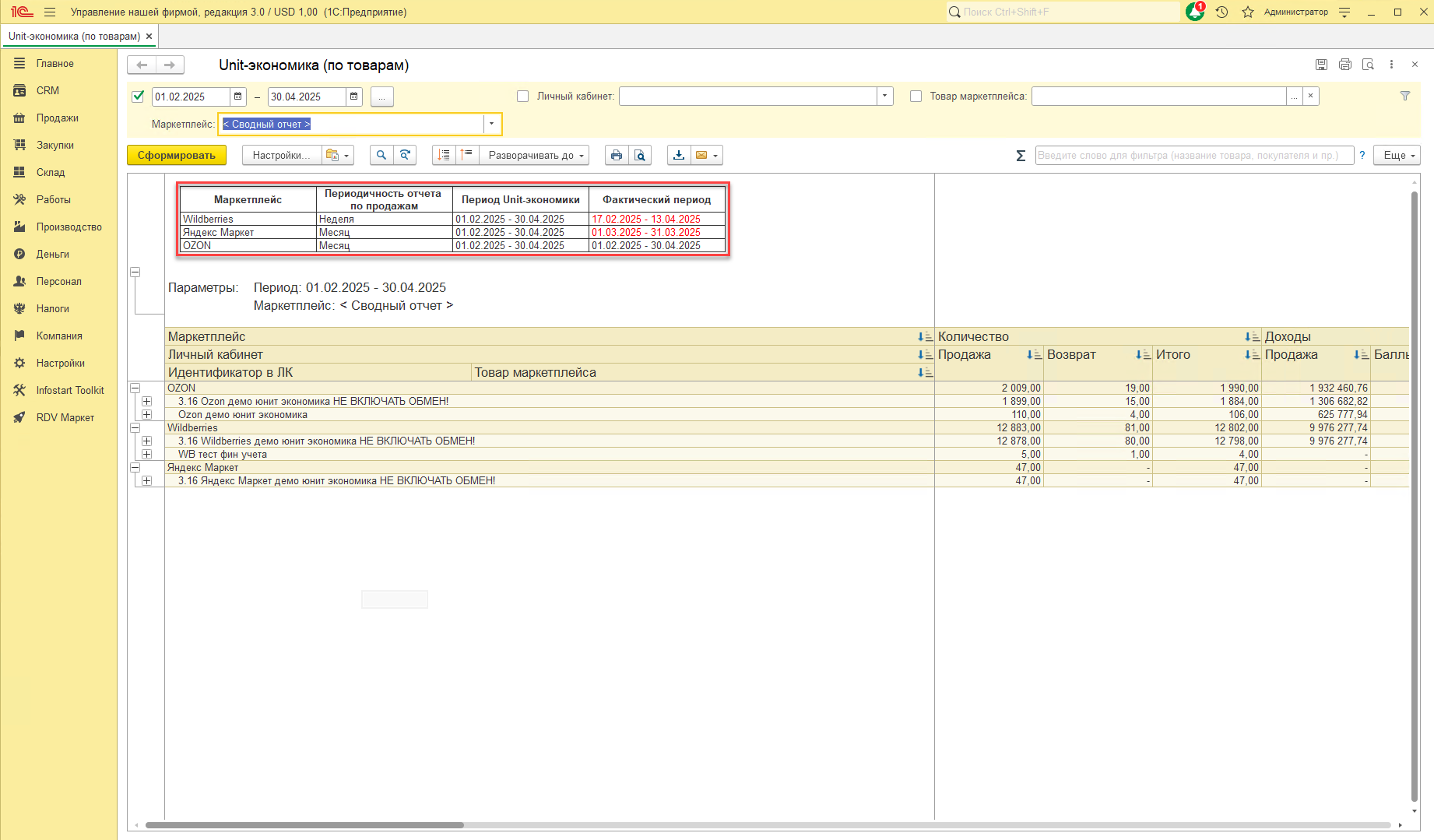Image resolution: width=1434 pixels, height=840 pixels.
Task: Open the Еще menu
Action: pos(1397,155)
